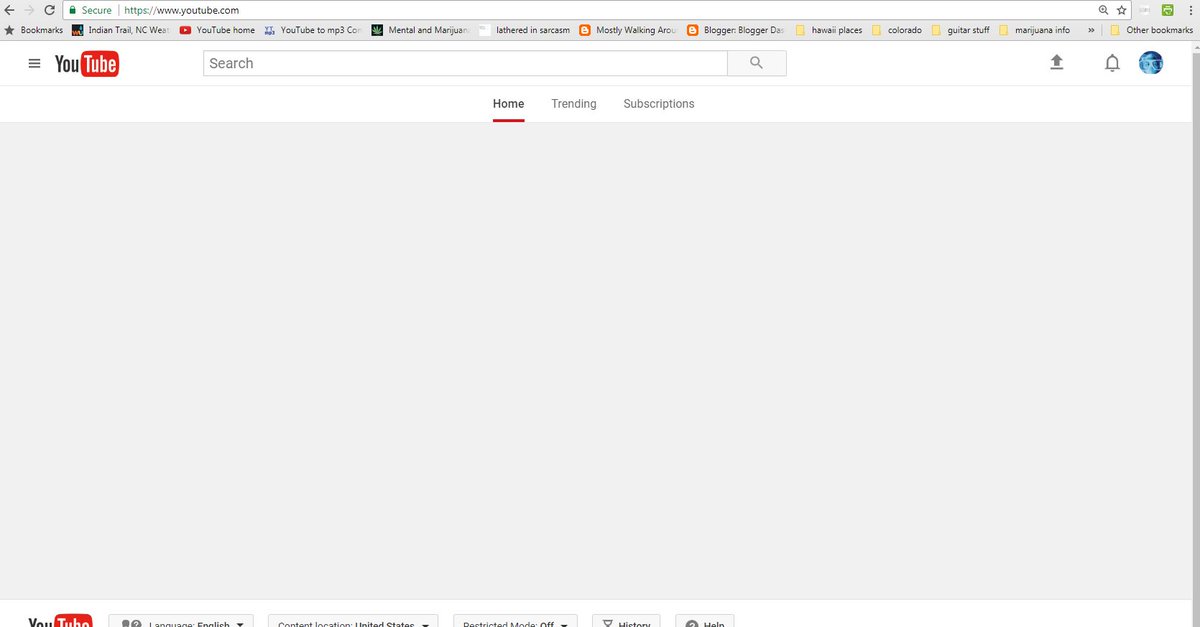
Task: Click the faint extension icon beside the bookmark star
Action: click(x=1145, y=10)
